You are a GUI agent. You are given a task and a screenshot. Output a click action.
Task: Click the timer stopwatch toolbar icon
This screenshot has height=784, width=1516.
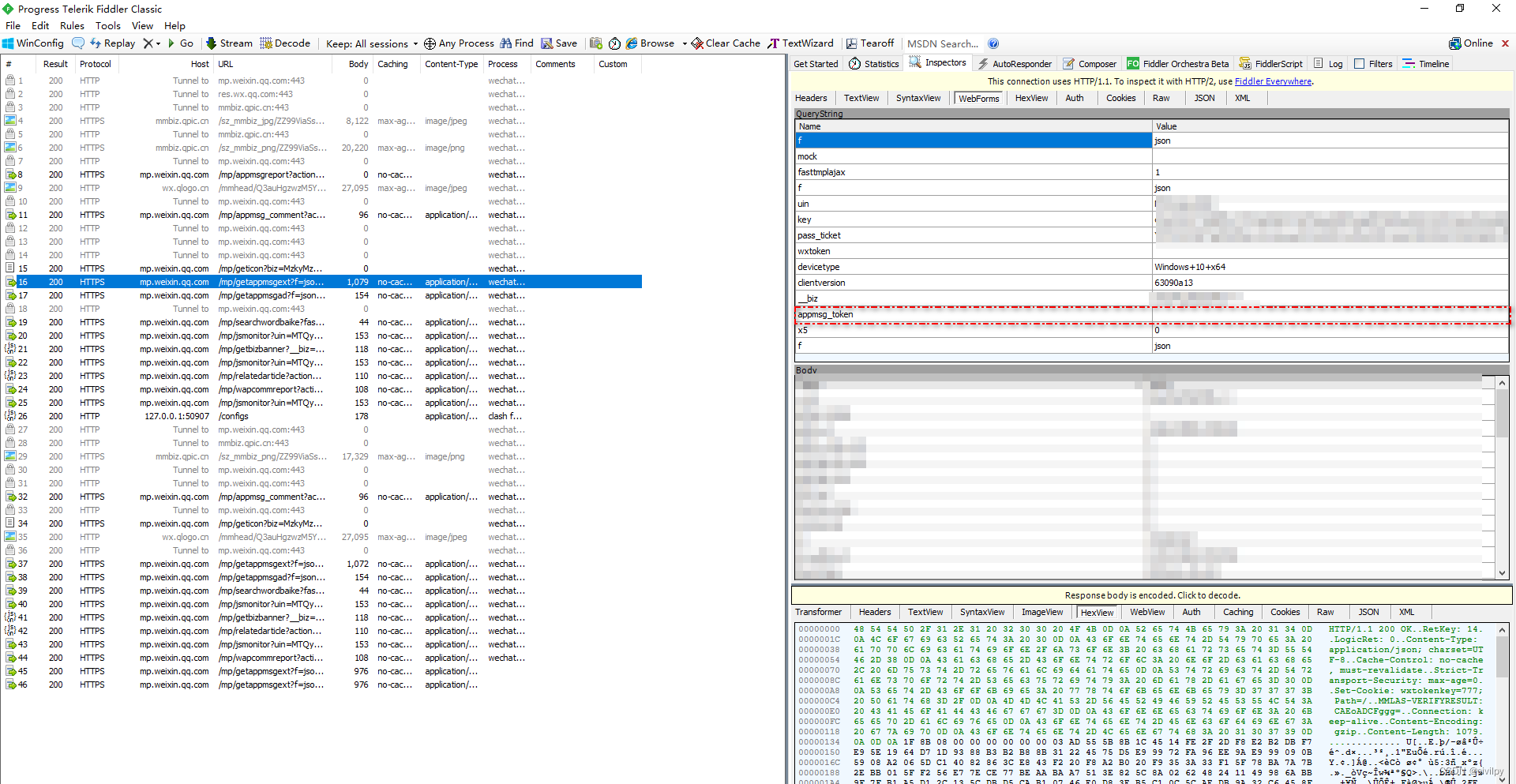614,43
